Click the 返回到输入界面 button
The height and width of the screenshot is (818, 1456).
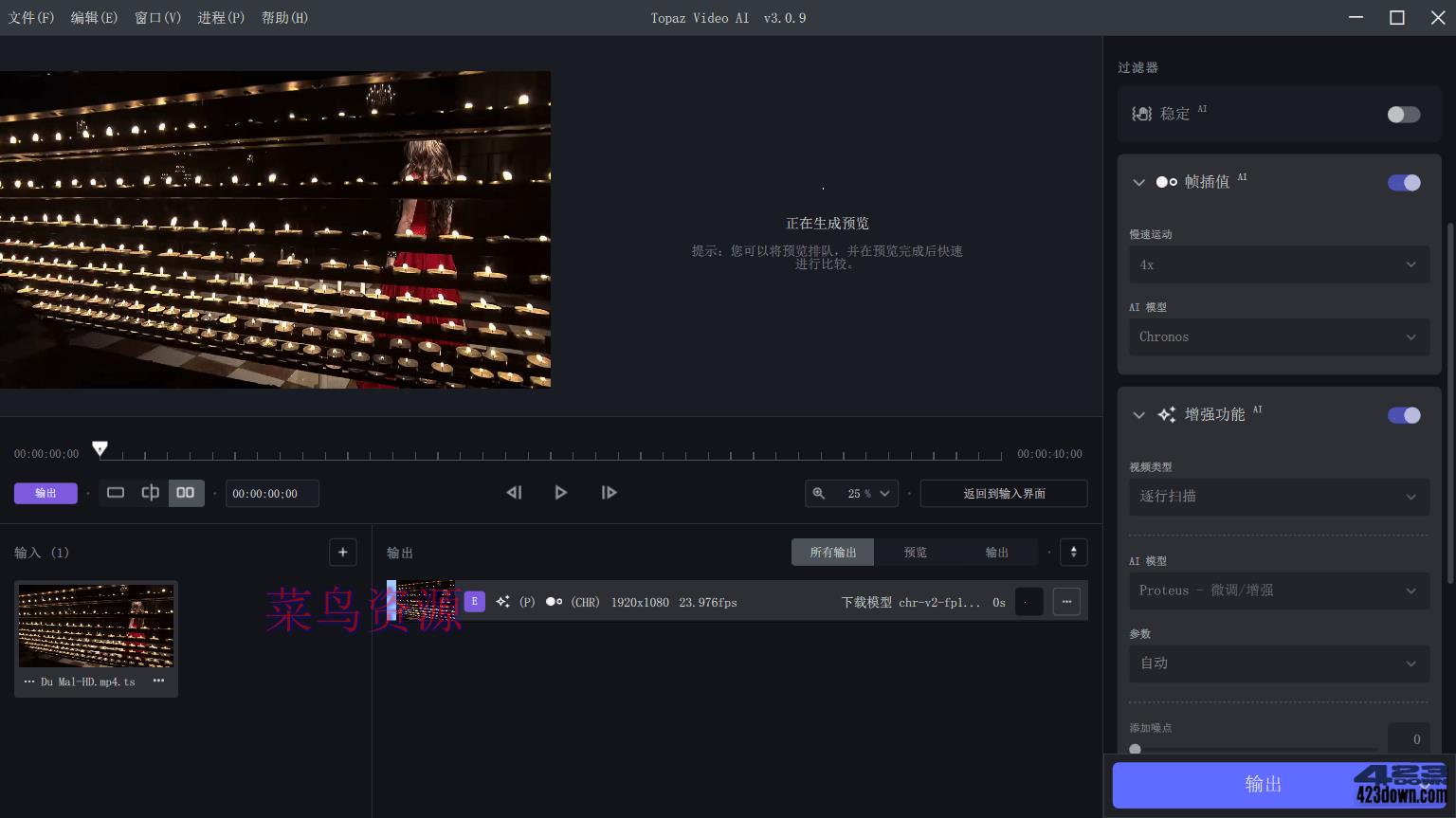pos(1003,493)
